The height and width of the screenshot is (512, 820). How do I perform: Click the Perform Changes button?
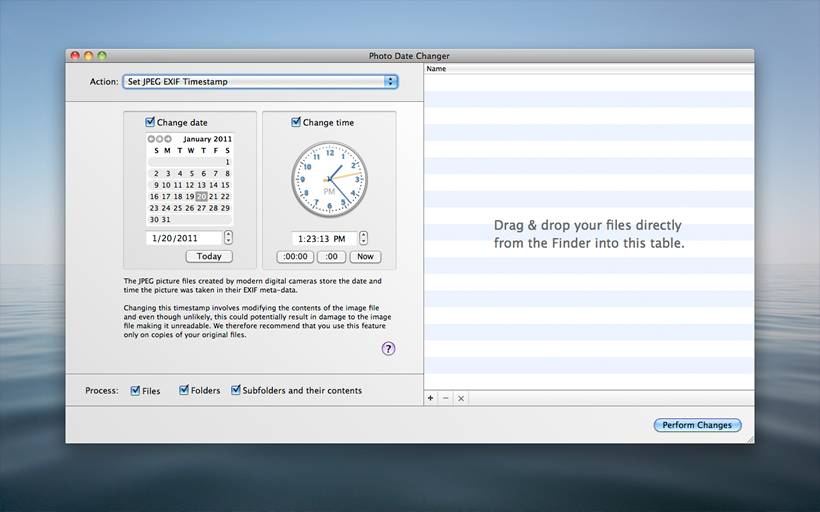(697, 425)
